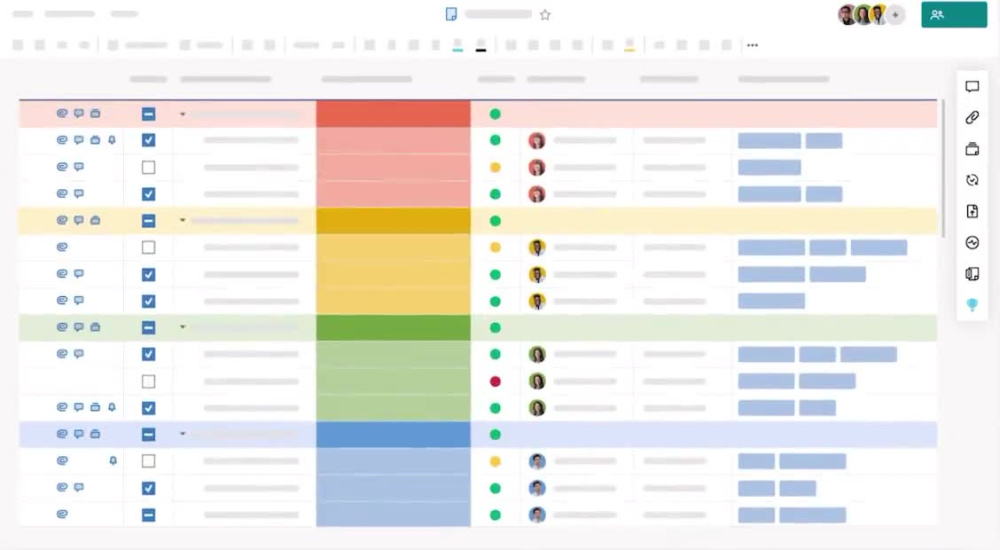Open the proofs briefcase icon in right sidebar
The width and height of the screenshot is (1000, 550).
972,149
